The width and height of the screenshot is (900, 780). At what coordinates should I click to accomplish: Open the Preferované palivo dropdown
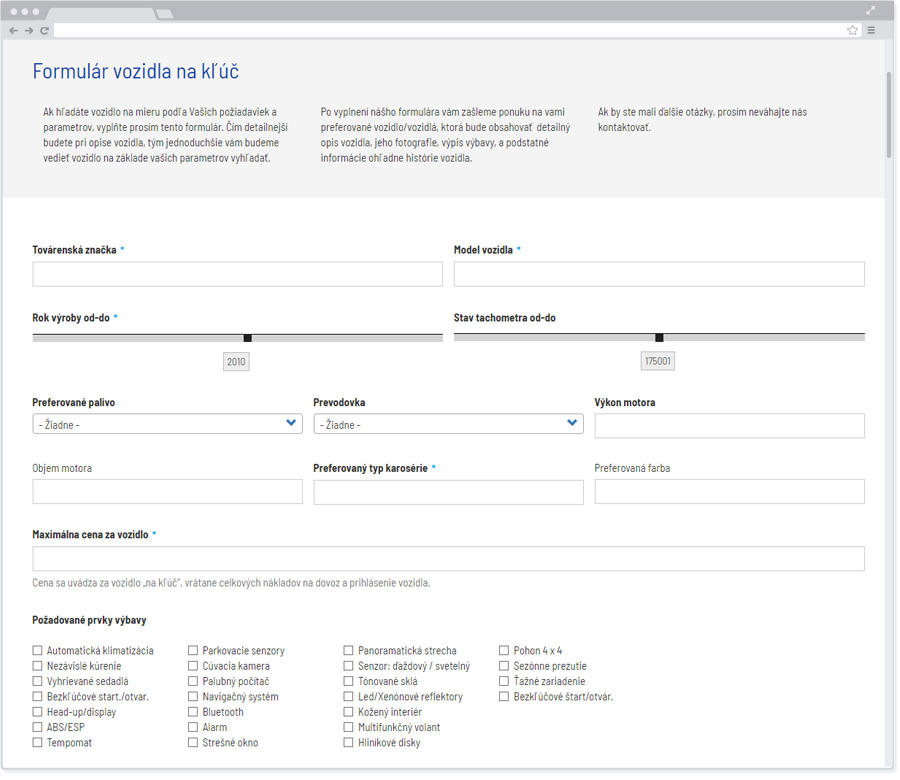pyautogui.click(x=167, y=424)
